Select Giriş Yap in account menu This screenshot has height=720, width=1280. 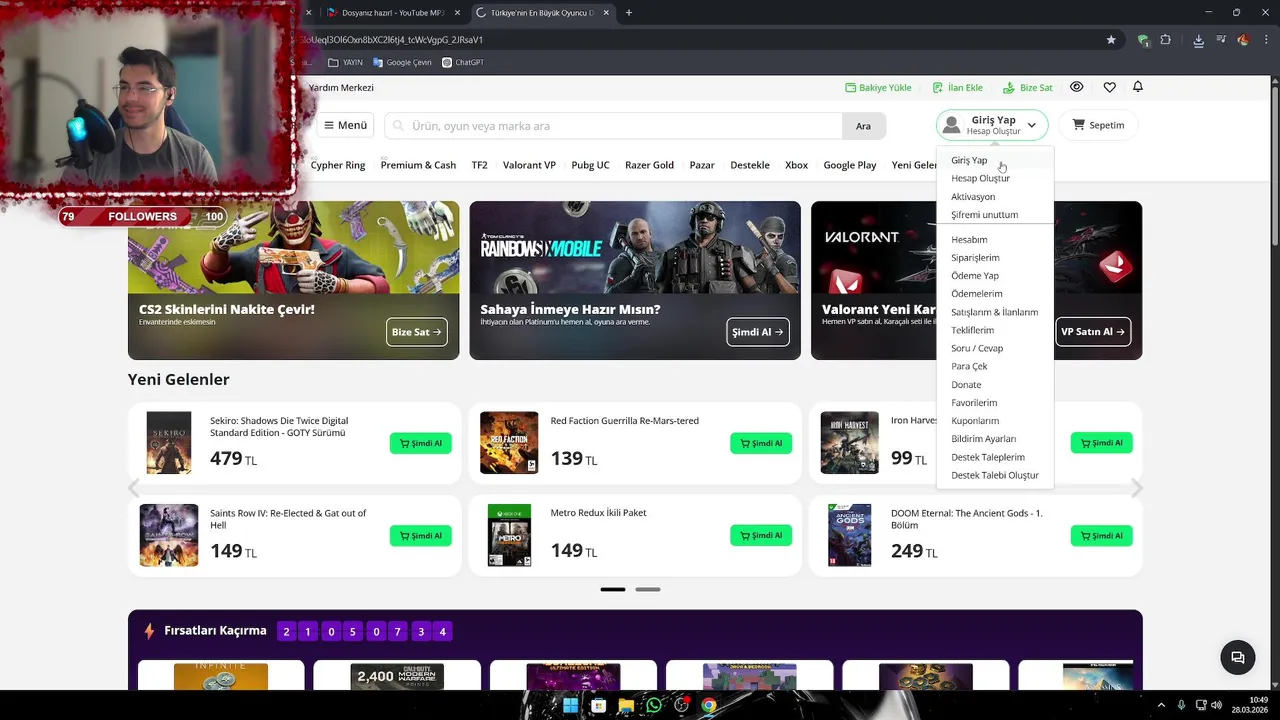pos(969,160)
